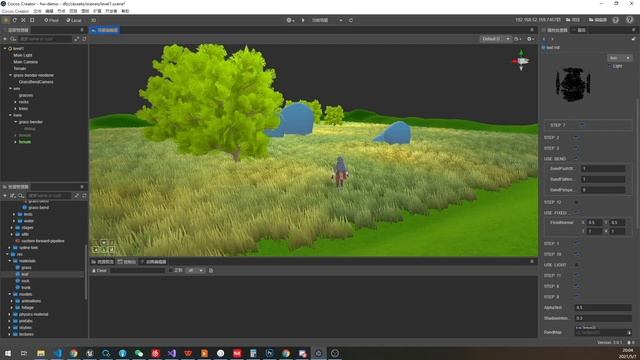Toggle the USE BEND checkbox
Image resolution: width=640 pixels, height=360 pixels.
pyautogui.click(x=576, y=159)
